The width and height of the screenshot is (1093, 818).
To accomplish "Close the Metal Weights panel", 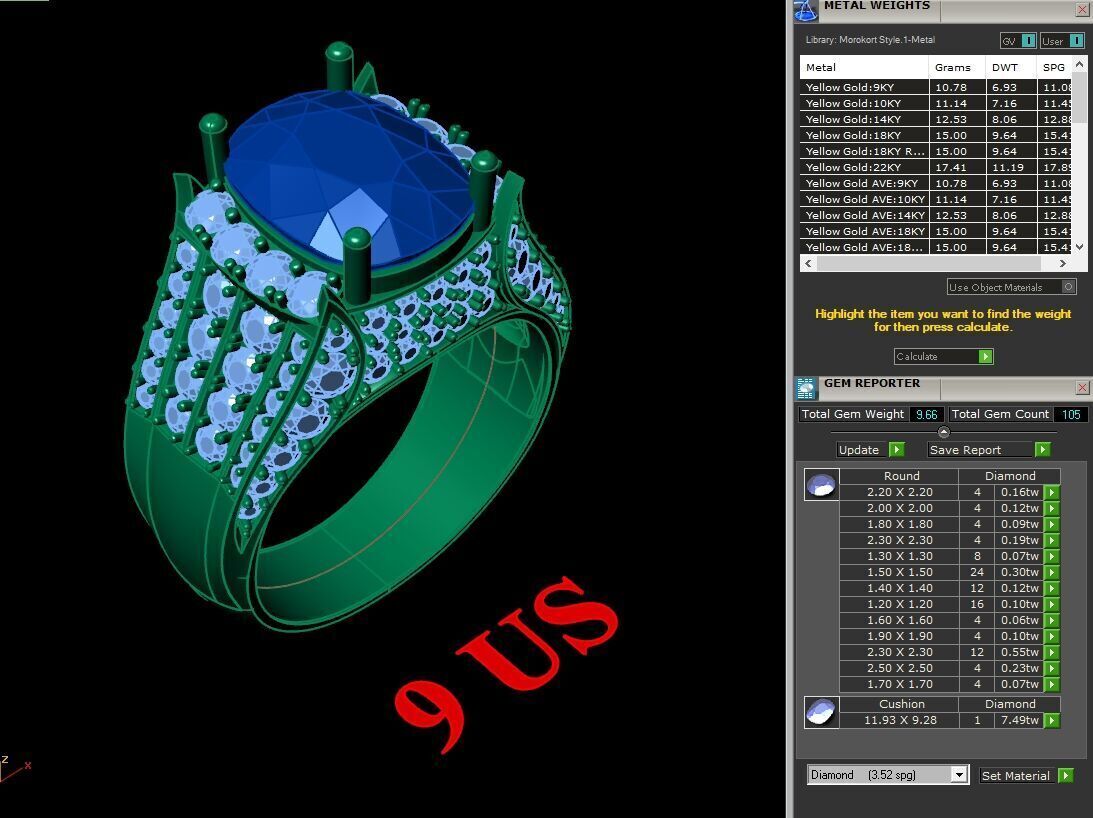I will pyautogui.click(x=1083, y=10).
